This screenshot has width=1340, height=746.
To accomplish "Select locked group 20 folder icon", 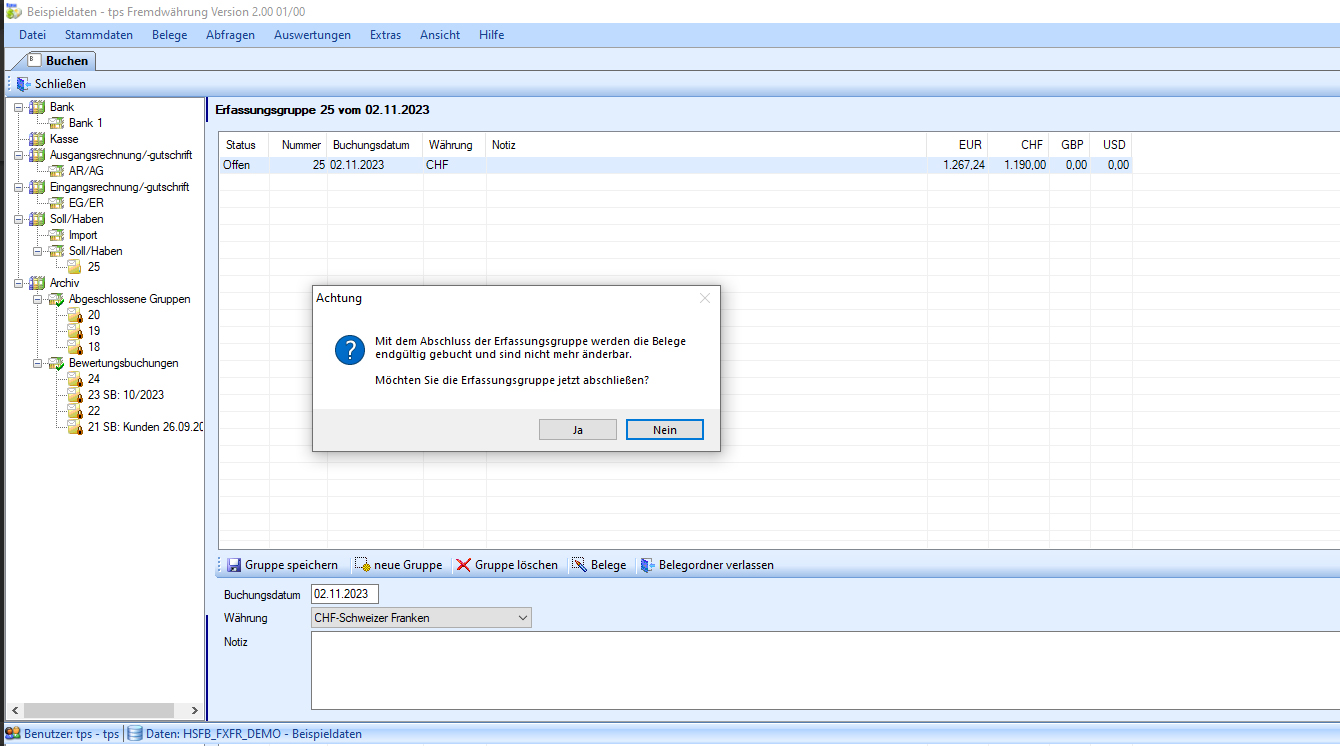I will 74,315.
